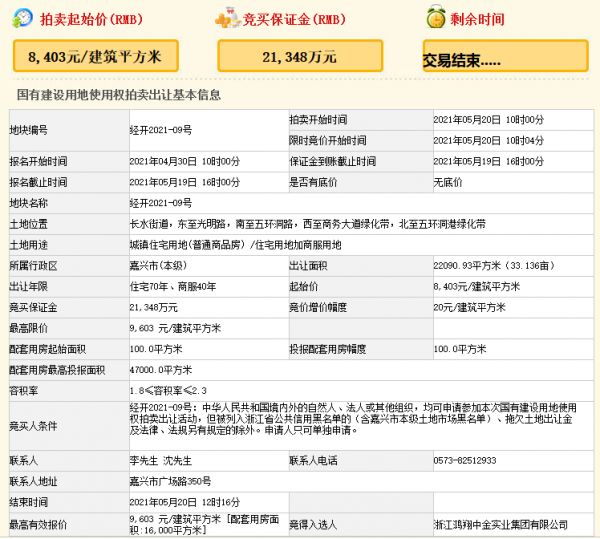
Task: Select the table 起始价 value 8,403元/建筑平方米
Action: coord(477,287)
